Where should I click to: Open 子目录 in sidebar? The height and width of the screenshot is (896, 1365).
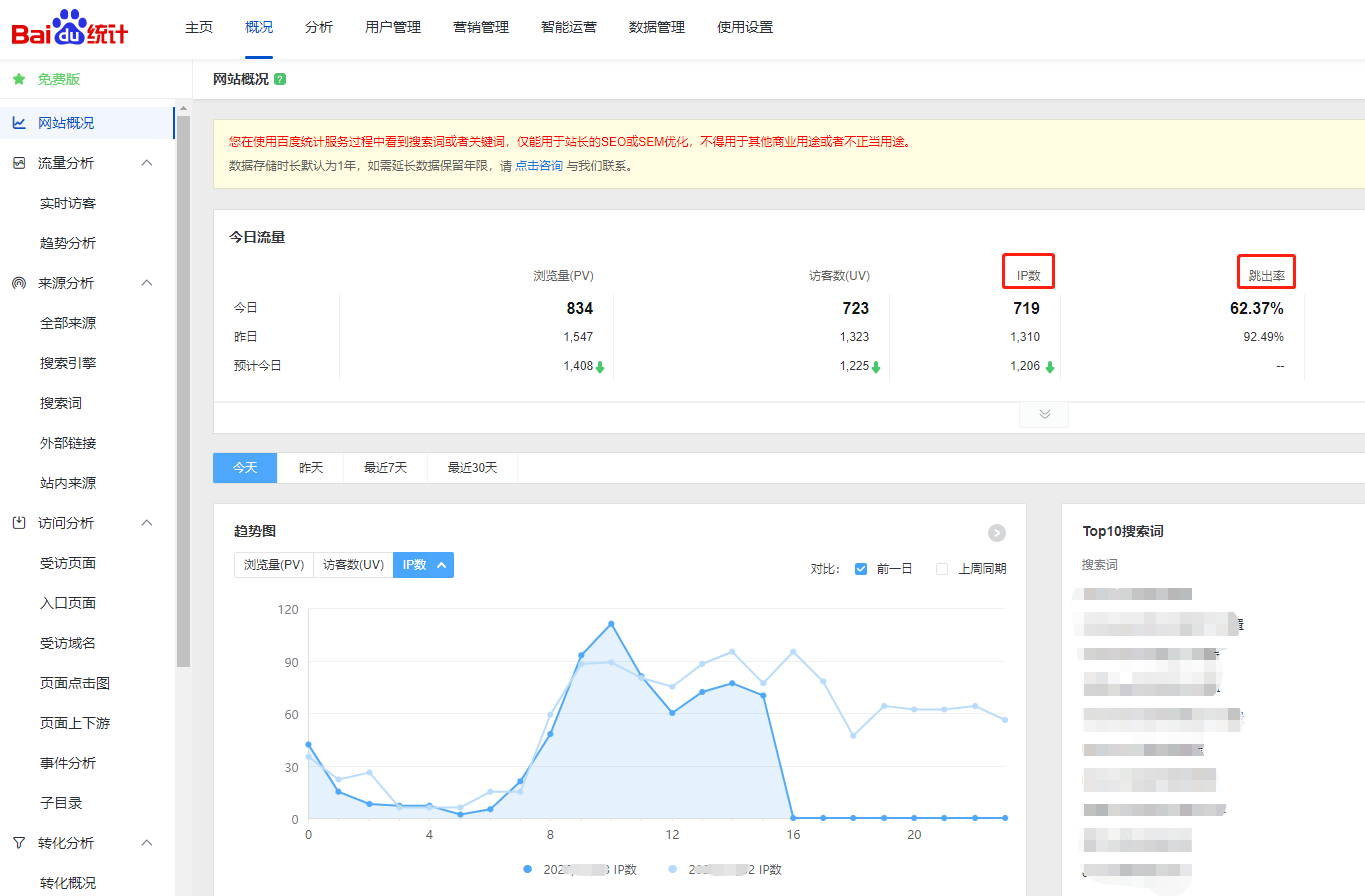pos(61,803)
